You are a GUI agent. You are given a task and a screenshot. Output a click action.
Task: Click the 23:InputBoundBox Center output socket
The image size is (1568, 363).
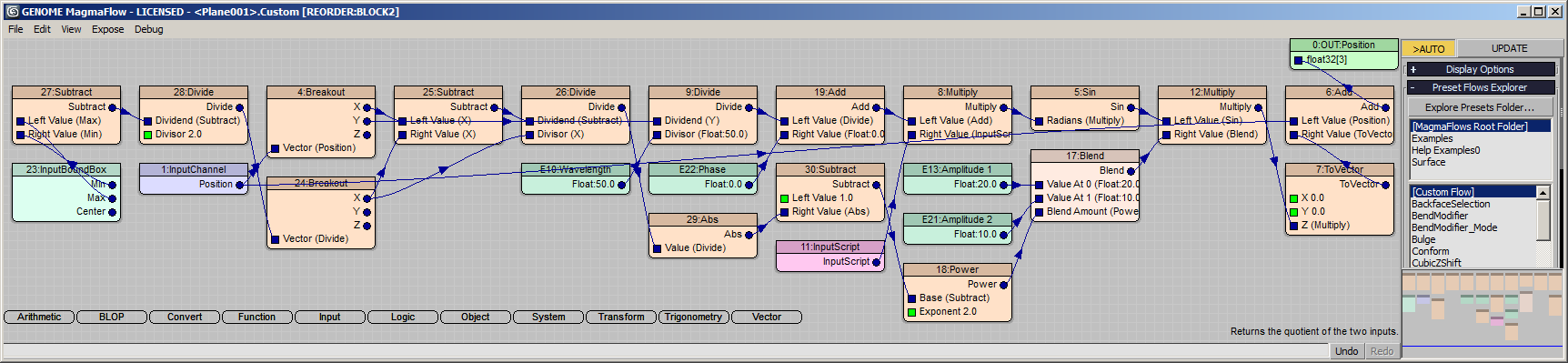112,212
